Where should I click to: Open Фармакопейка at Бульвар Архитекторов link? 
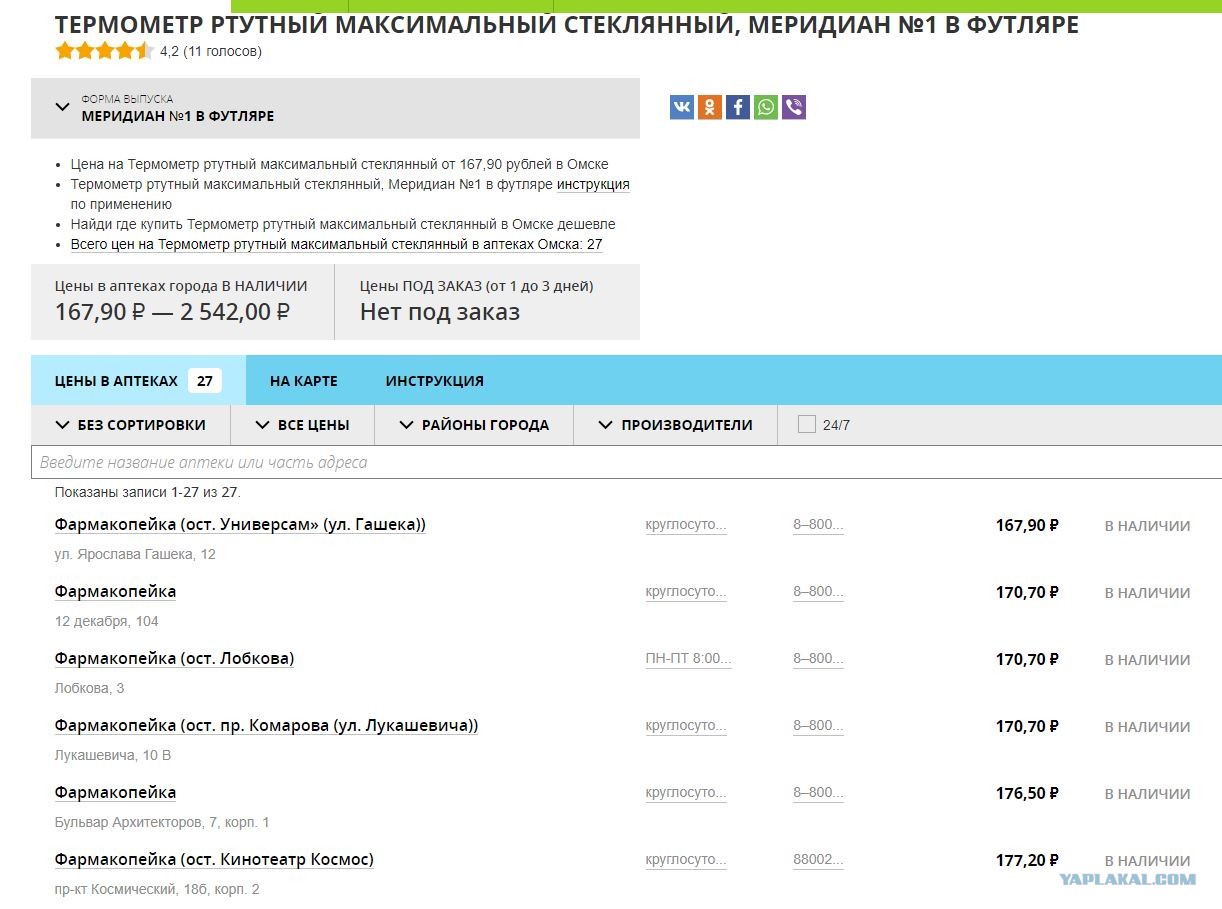point(116,793)
